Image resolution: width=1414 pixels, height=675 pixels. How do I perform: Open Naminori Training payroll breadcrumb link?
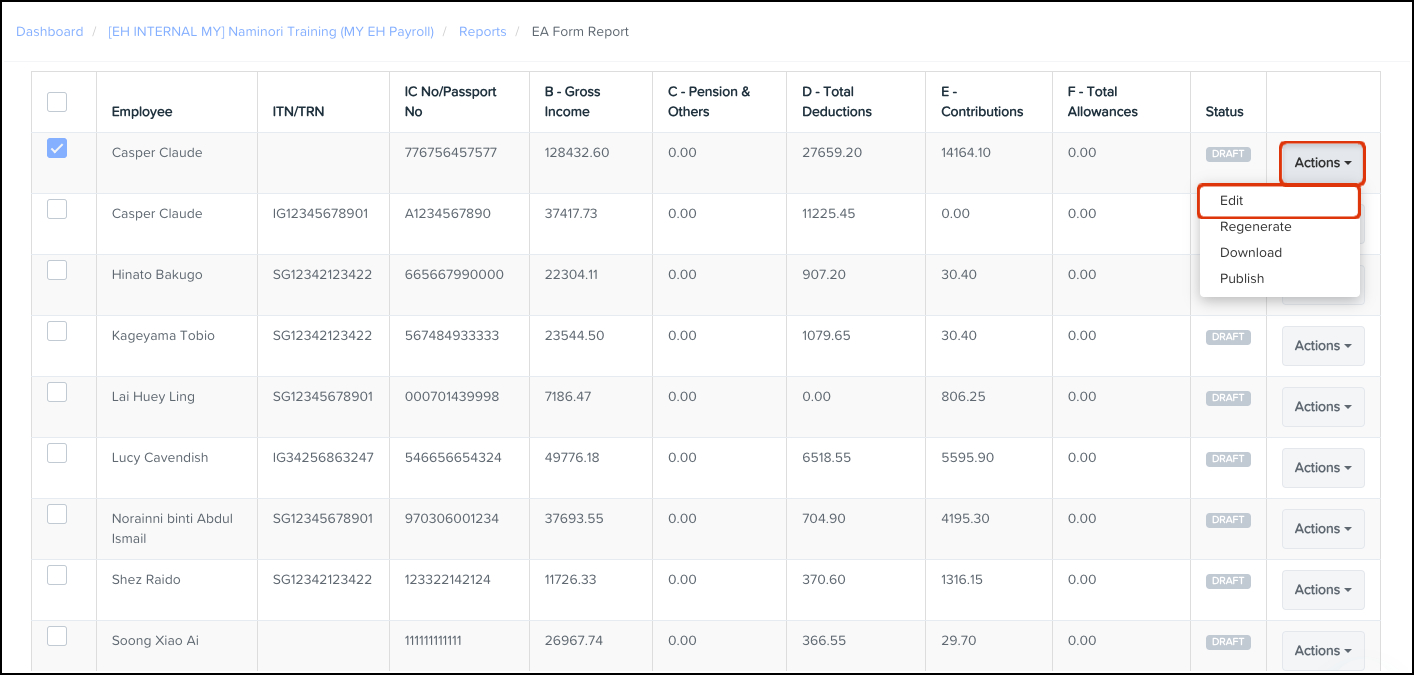[270, 32]
